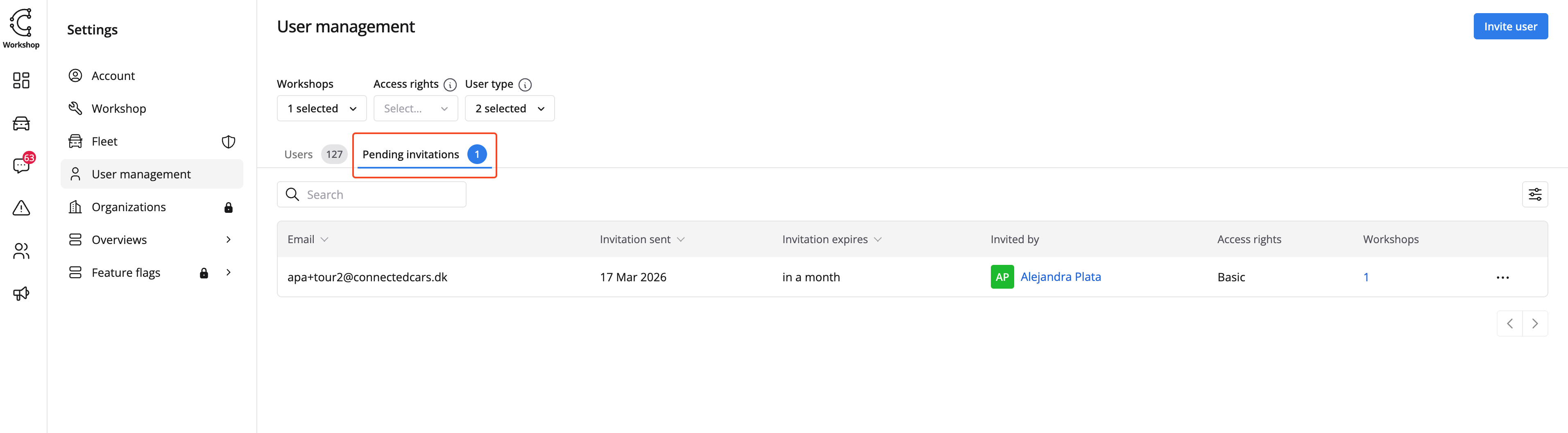1568x433 pixels.
Task: Expand the Overviews settings submenu
Action: (228, 240)
